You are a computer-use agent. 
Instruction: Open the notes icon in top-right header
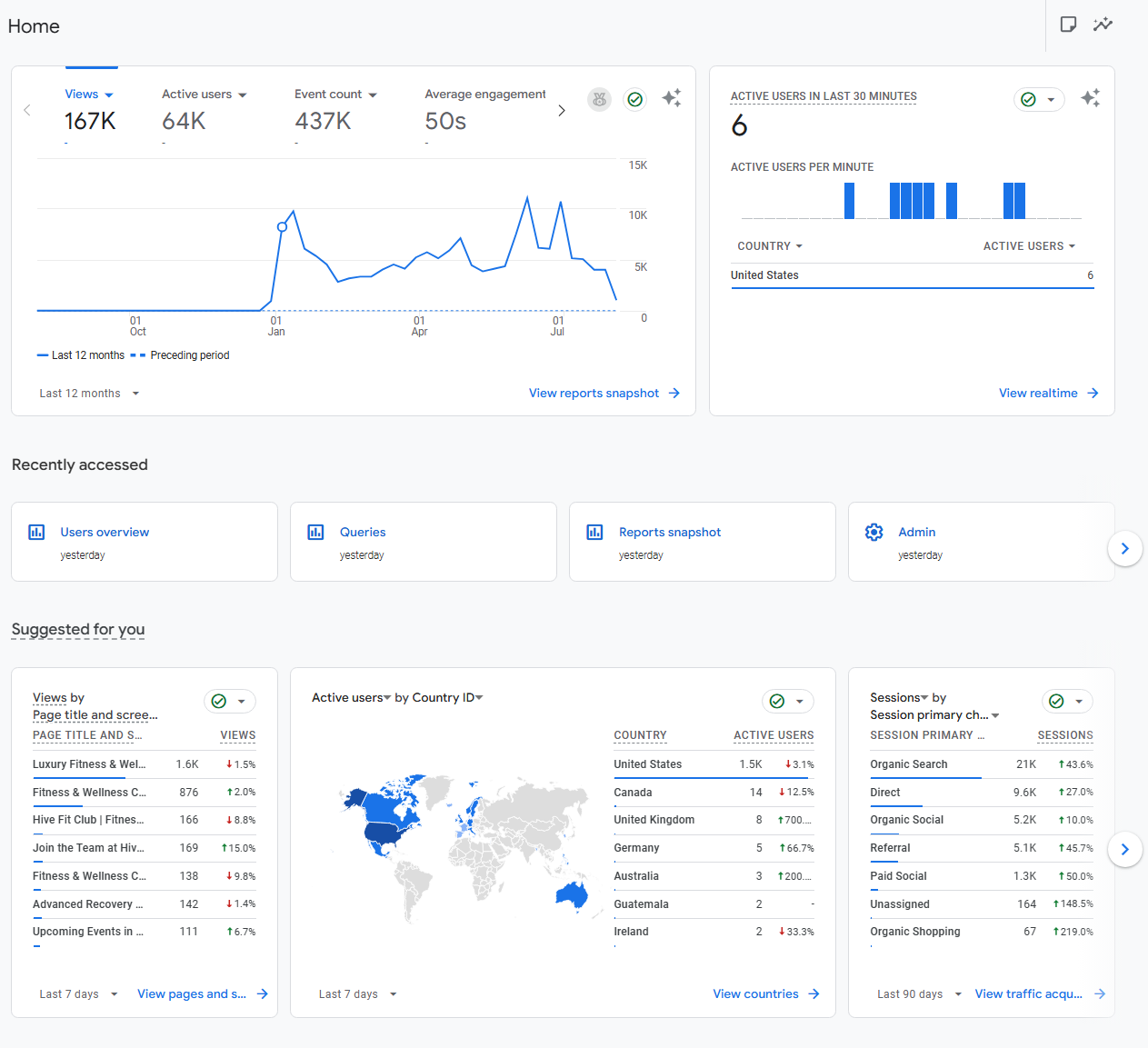pyautogui.click(x=1069, y=25)
